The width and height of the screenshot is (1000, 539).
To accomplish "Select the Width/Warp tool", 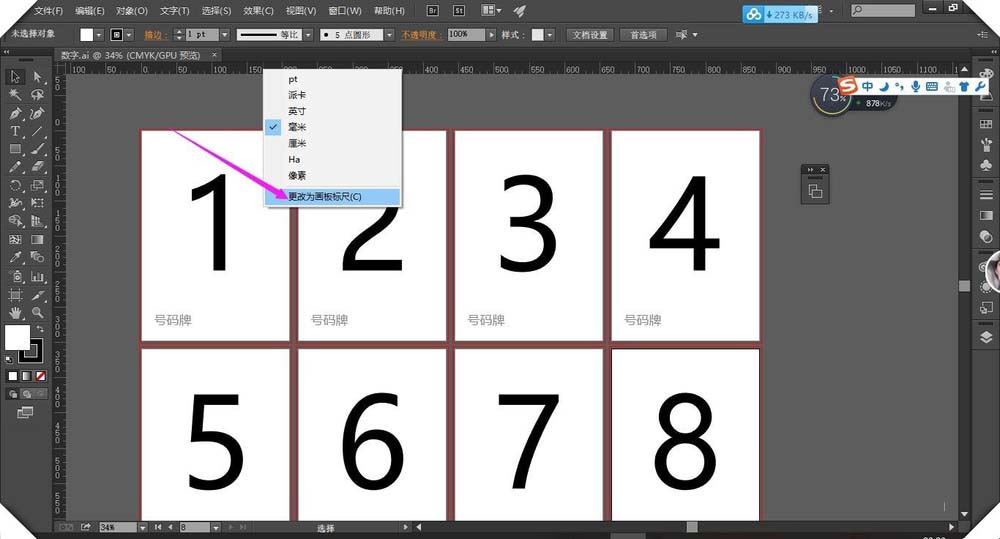I will point(15,203).
